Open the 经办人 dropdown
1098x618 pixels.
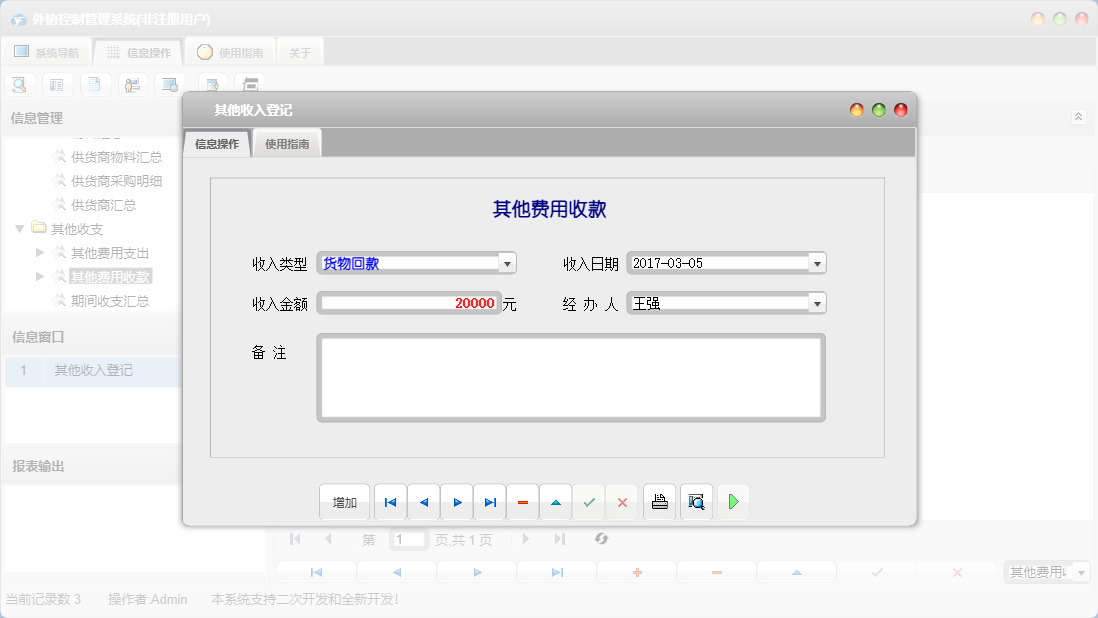click(x=818, y=302)
